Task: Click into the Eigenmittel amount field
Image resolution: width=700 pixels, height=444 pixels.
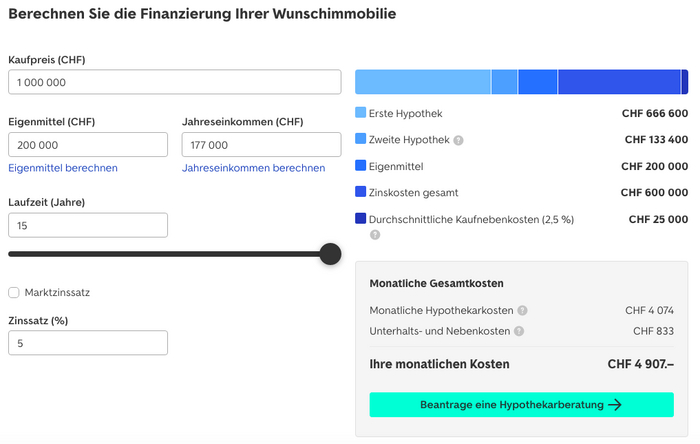Action: (x=88, y=145)
